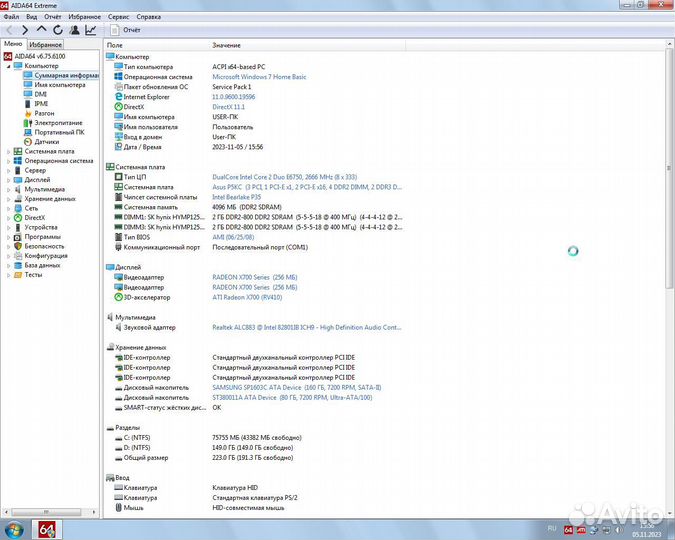The width and height of the screenshot is (675, 540).
Task: Click the Значение column header
Action: (x=307, y=45)
